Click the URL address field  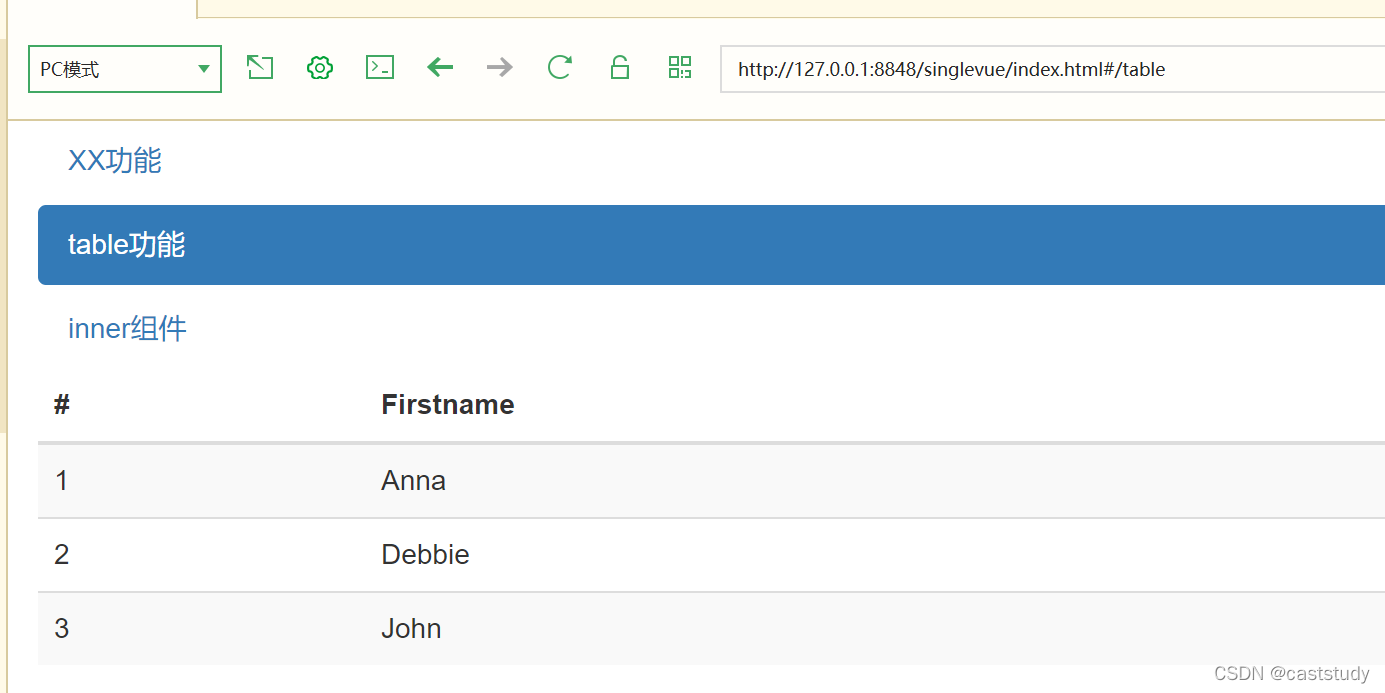pyautogui.click(x=1052, y=69)
